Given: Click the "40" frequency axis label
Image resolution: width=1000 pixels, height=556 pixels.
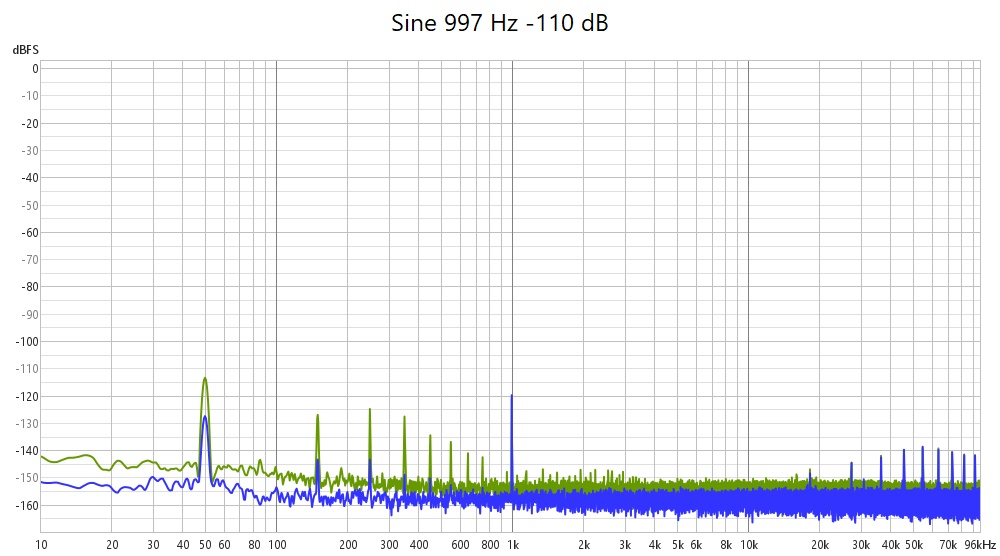Looking at the screenshot, I should tap(183, 545).
